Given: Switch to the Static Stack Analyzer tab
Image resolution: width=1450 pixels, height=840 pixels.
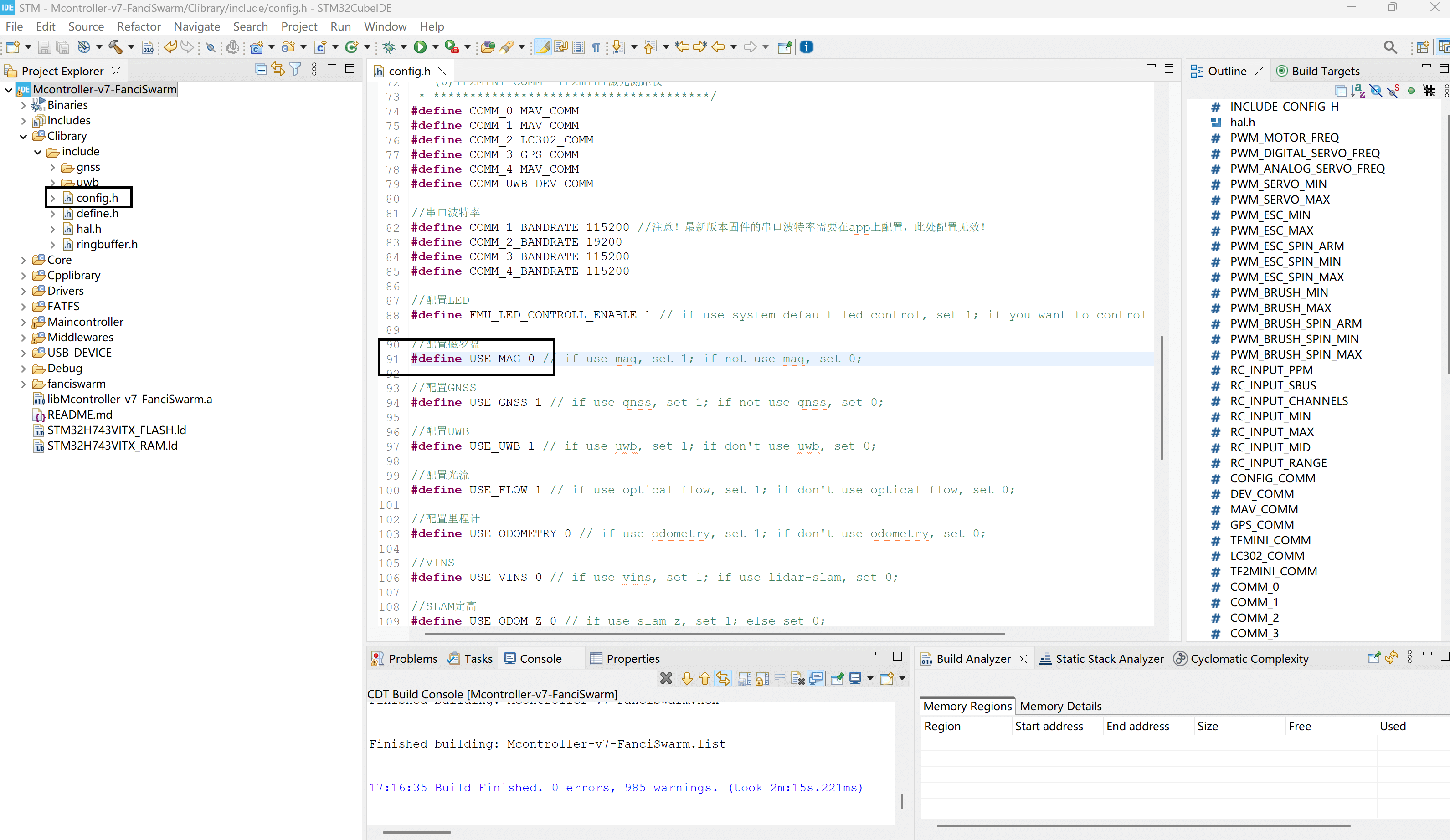Looking at the screenshot, I should [1109, 659].
